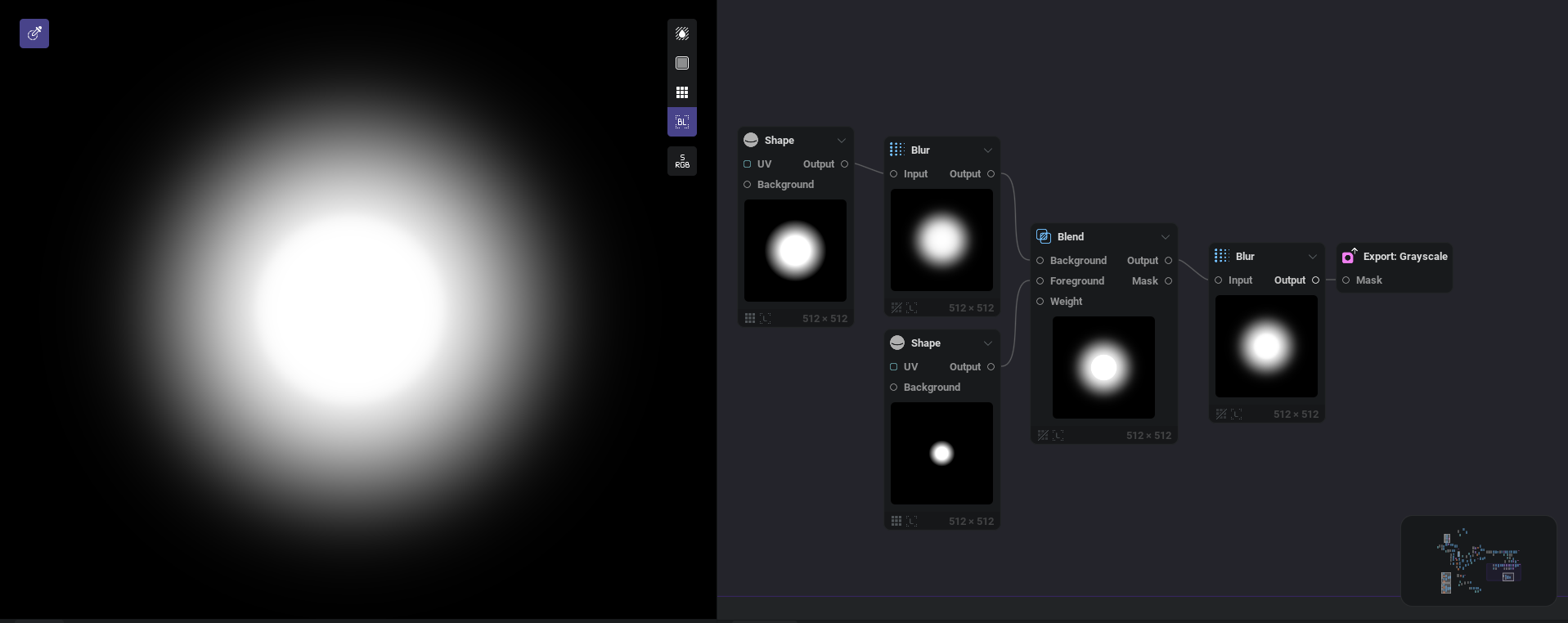Click the graph minimap in the corner
The height and width of the screenshot is (623, 1568).
pyautogui.click(x=1478, y=561)
